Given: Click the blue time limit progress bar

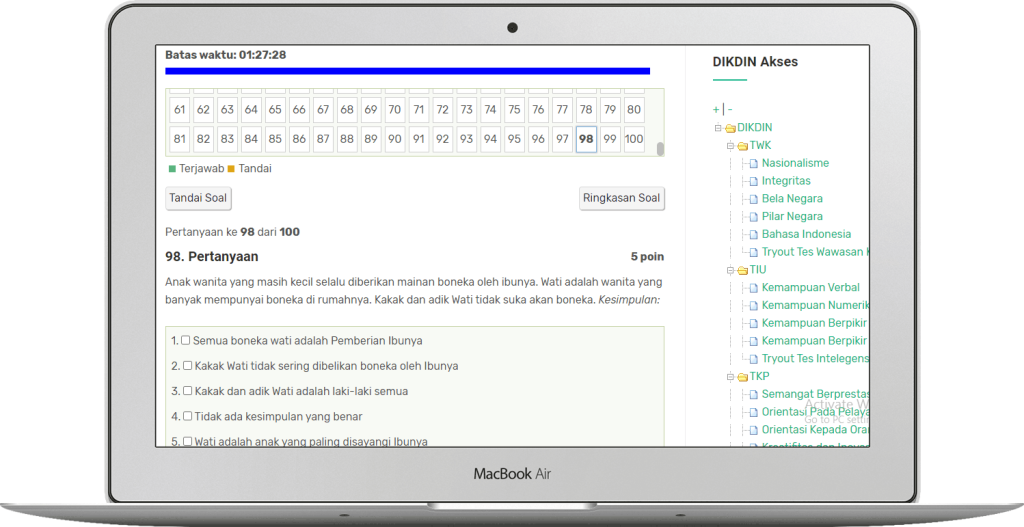Looking at the screenshot, I should tap(408, 71).
